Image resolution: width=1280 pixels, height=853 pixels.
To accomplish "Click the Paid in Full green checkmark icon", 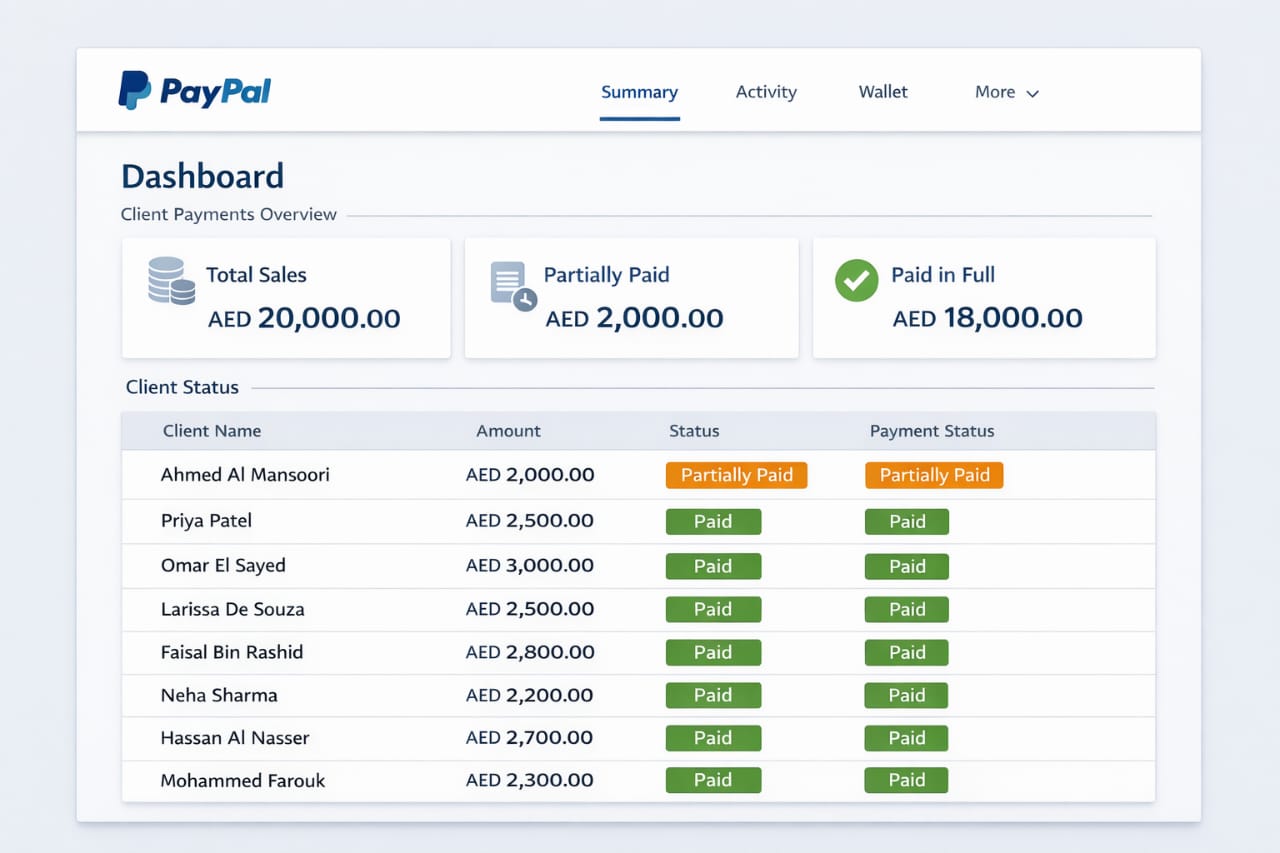I will click(856, 281).
